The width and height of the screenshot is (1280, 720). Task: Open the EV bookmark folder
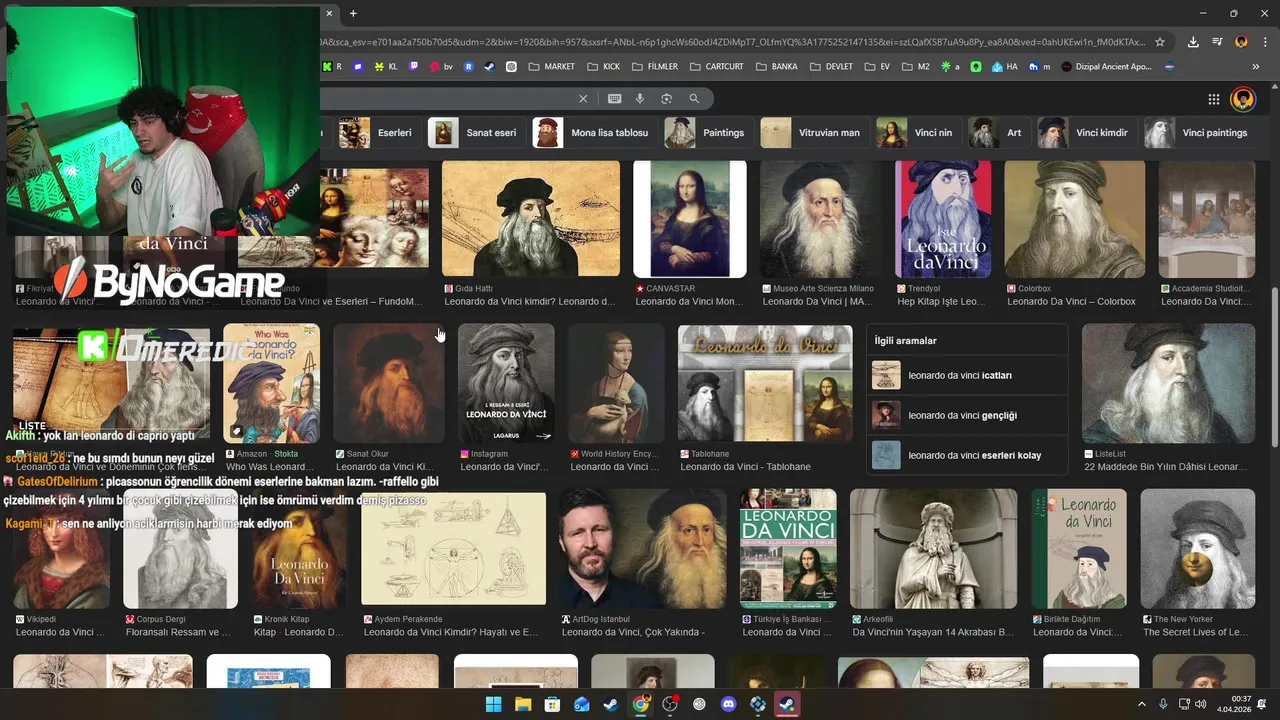coord(877,67)
